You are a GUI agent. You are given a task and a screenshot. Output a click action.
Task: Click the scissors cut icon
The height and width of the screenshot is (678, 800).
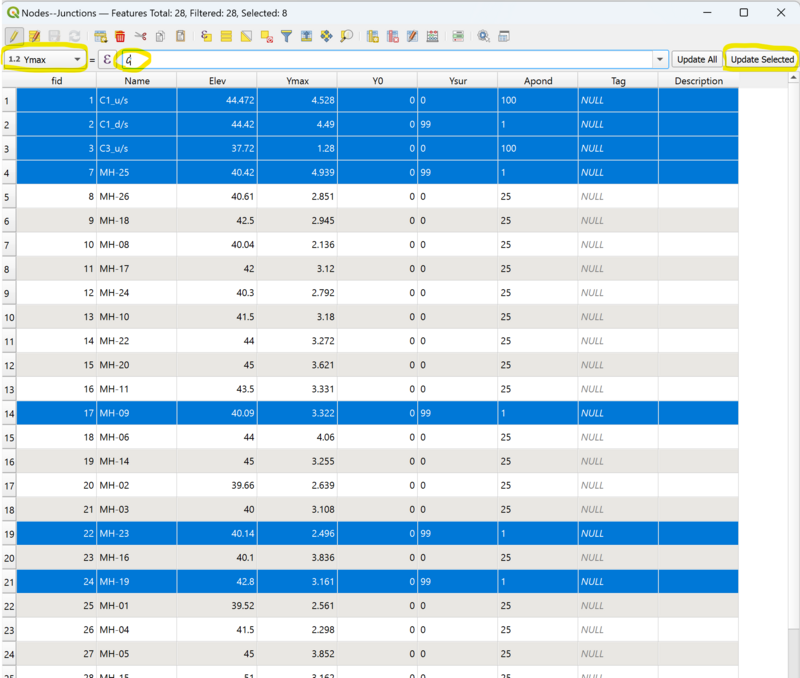(140, 36)
